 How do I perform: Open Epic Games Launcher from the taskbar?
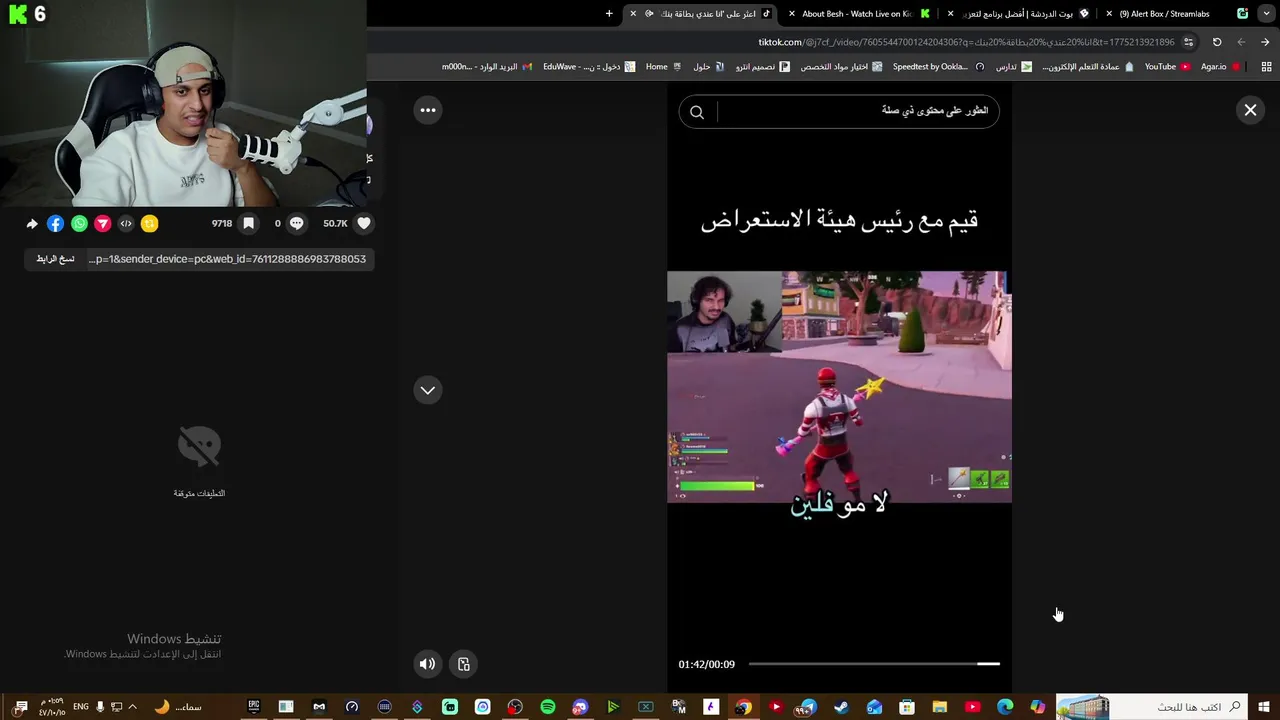pos(254,707)
